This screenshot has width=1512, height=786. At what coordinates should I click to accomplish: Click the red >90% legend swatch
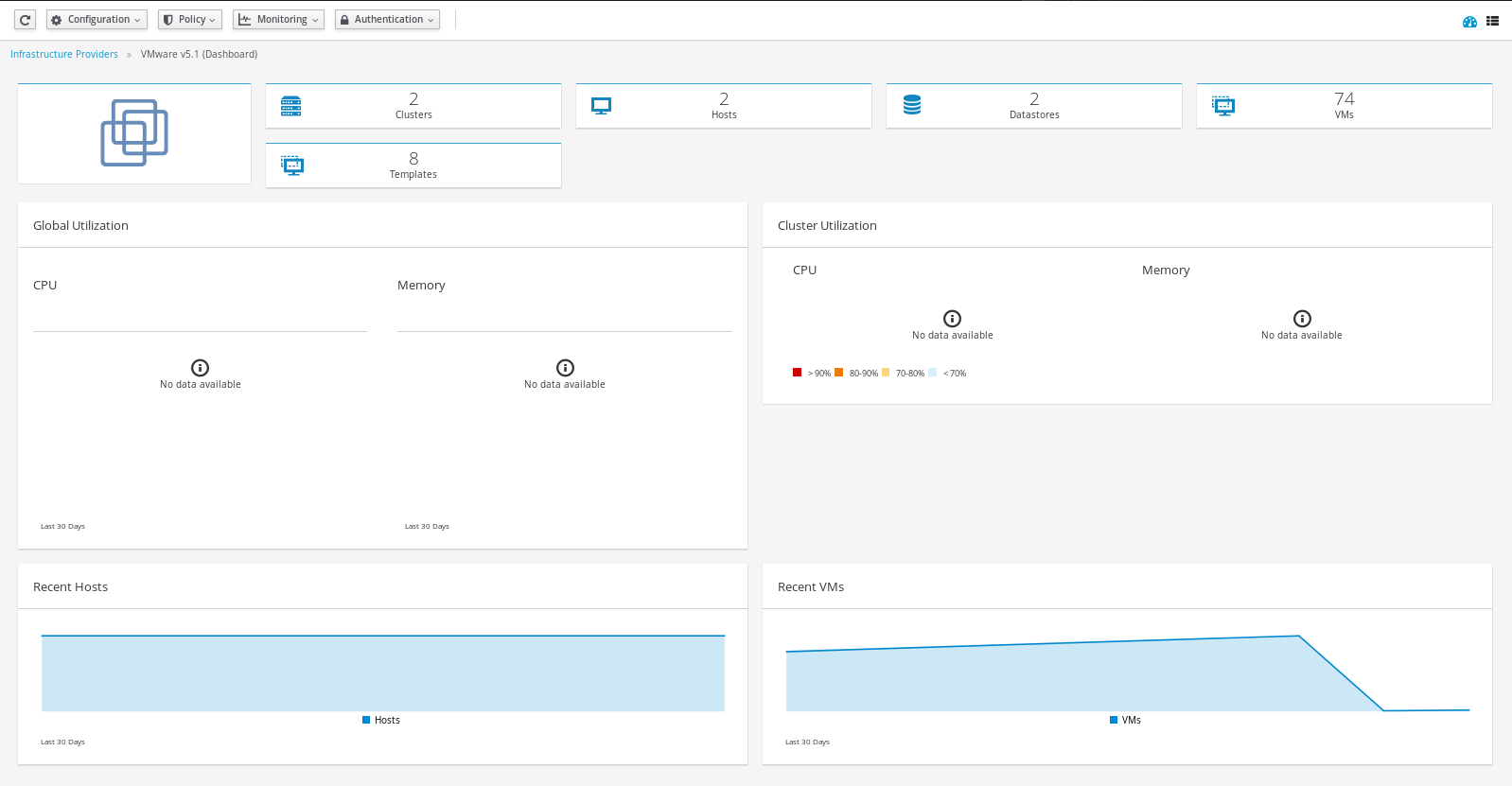[x=798, y=373]
